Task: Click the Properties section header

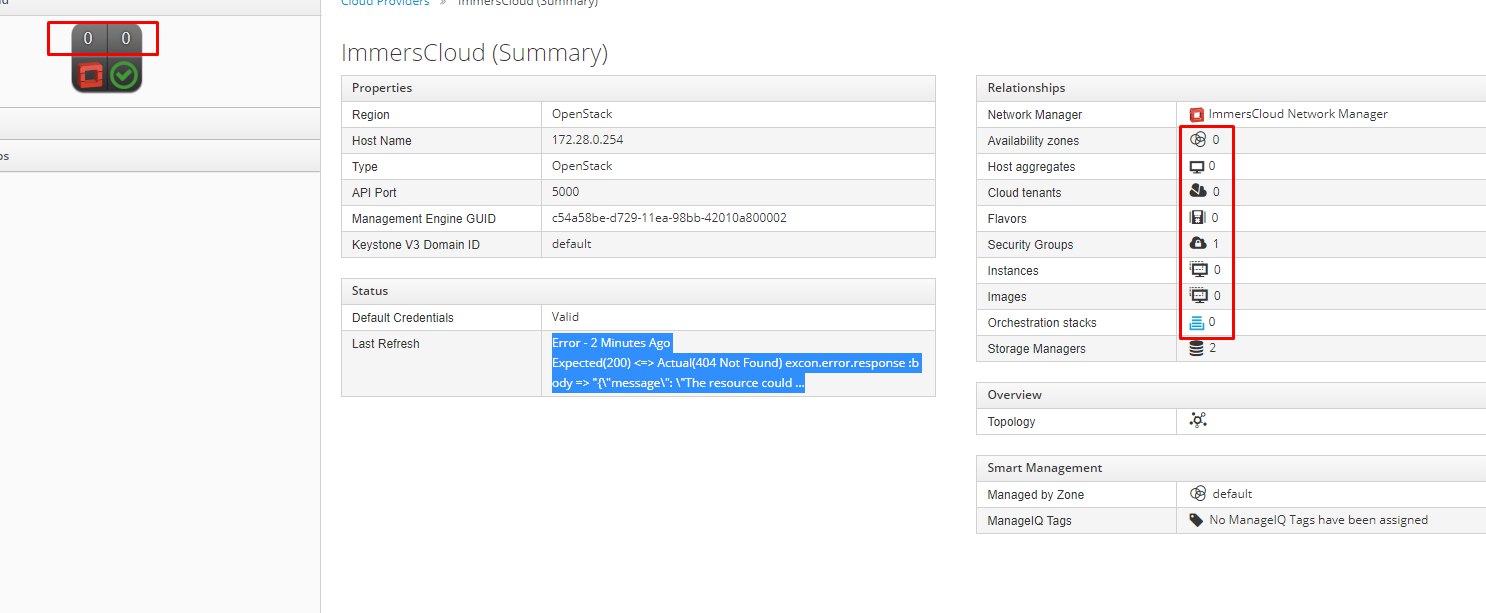Action: pos(638,88)
